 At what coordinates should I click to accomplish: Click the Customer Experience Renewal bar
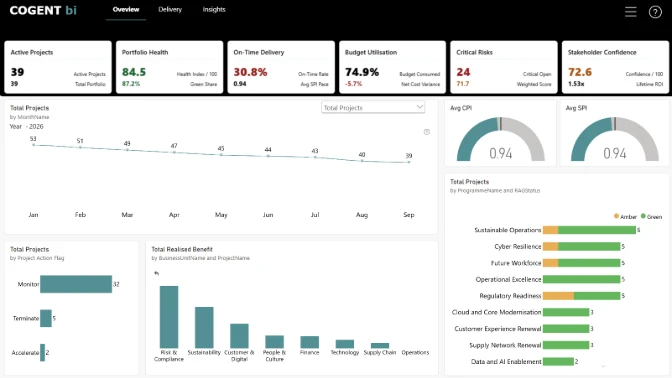pos(566,329)
